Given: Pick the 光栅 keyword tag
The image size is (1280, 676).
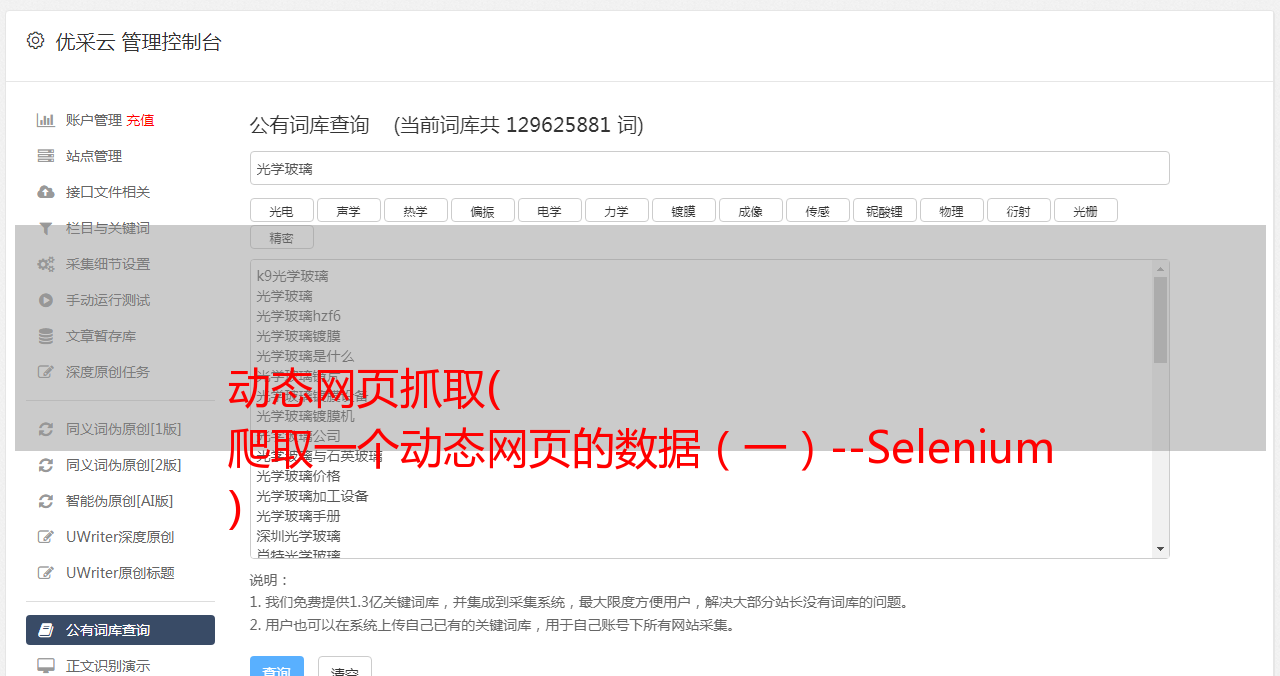Looking at the screenshot, I should click(x=1085, y=210).
